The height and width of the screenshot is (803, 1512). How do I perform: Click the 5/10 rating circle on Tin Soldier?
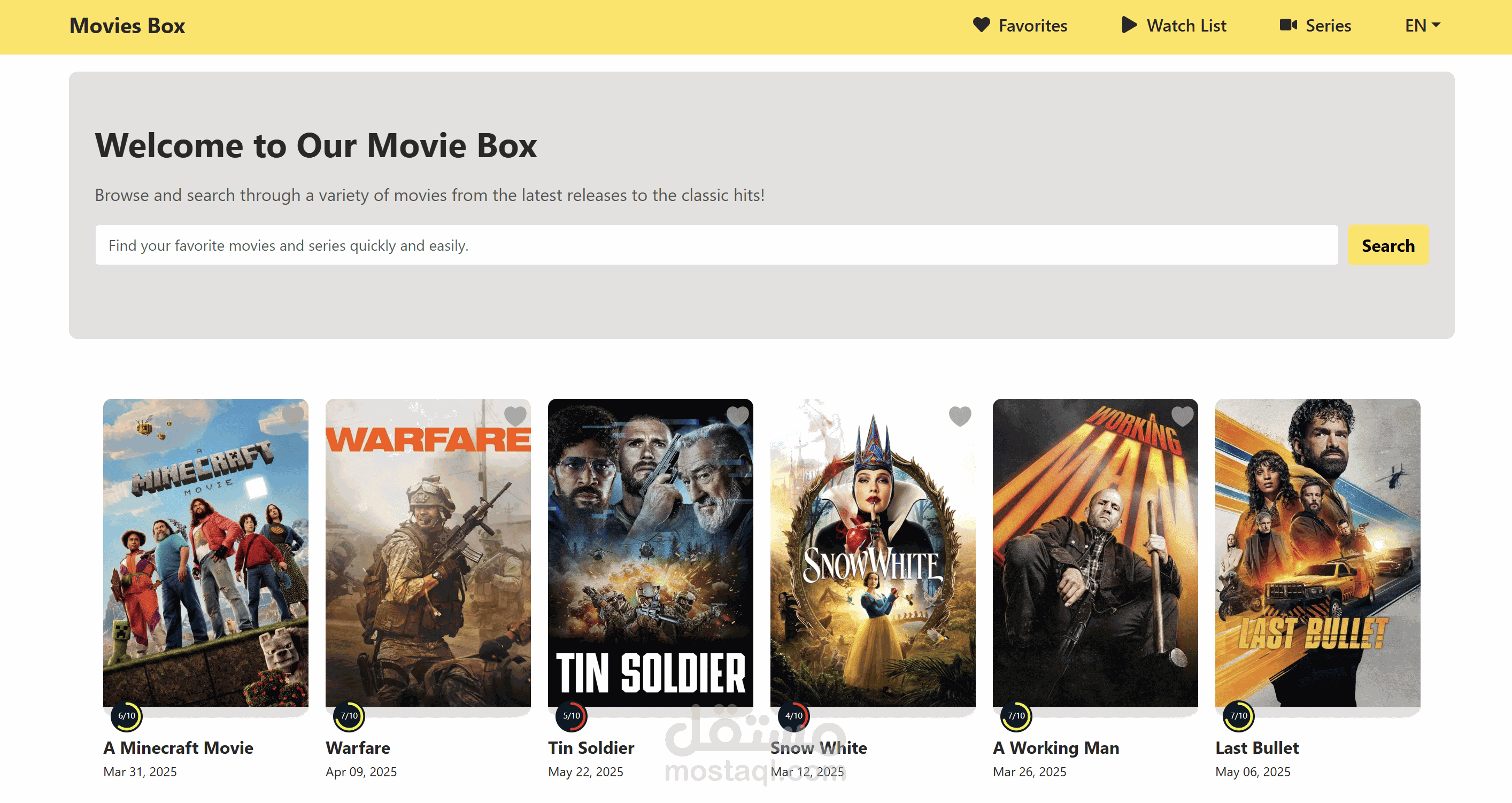(x=571, y=715)
